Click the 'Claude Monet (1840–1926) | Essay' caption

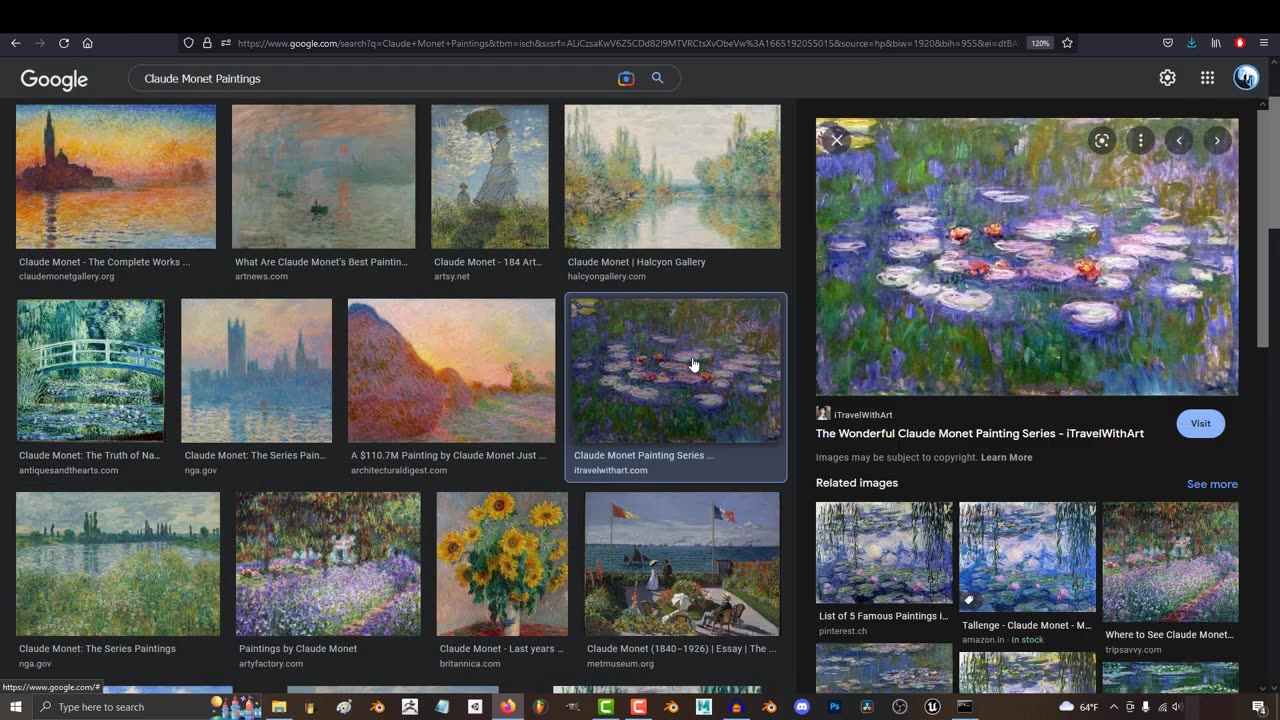click(681, 649)
